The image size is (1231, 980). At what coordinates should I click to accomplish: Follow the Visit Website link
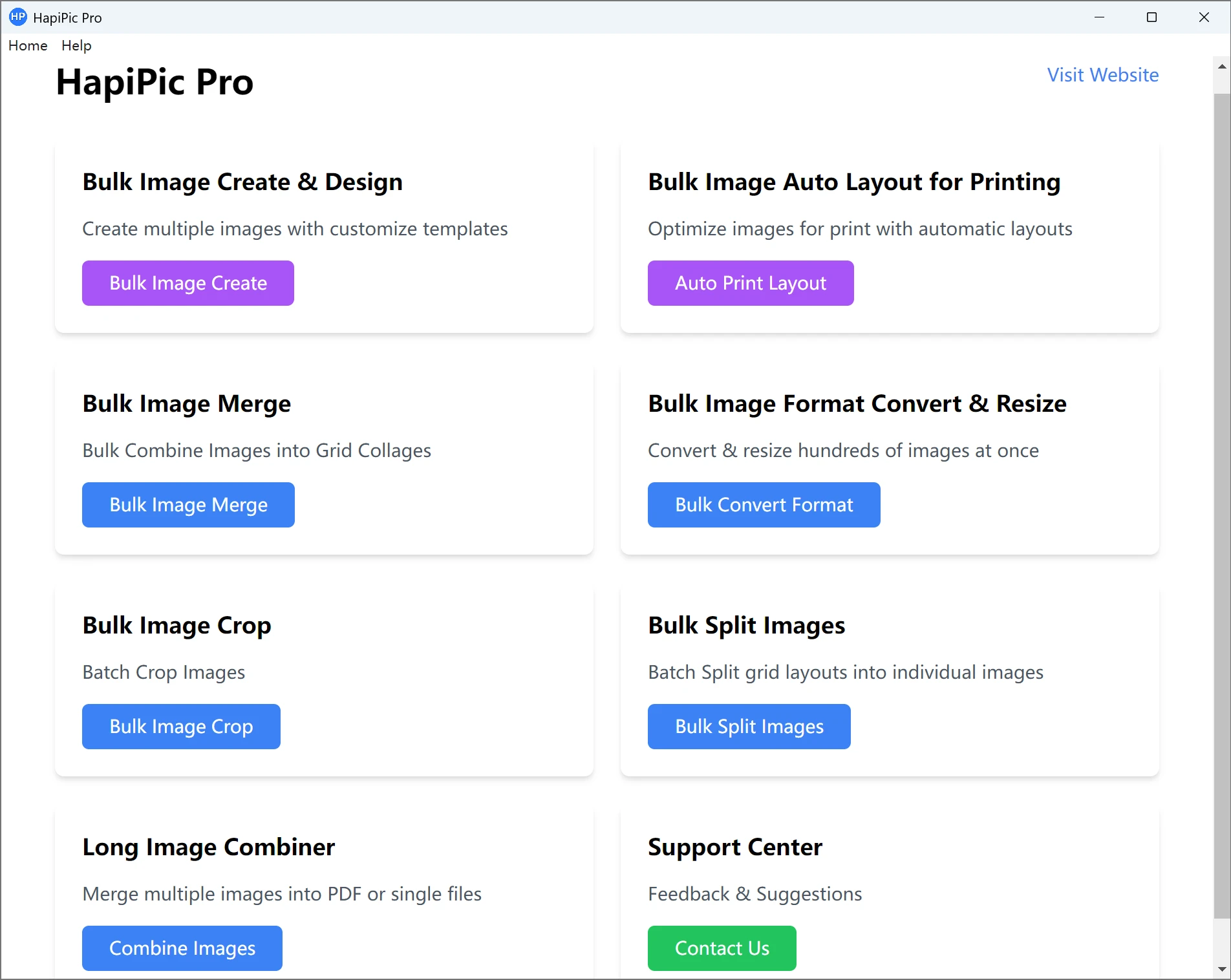click(x=1103, y=75)
